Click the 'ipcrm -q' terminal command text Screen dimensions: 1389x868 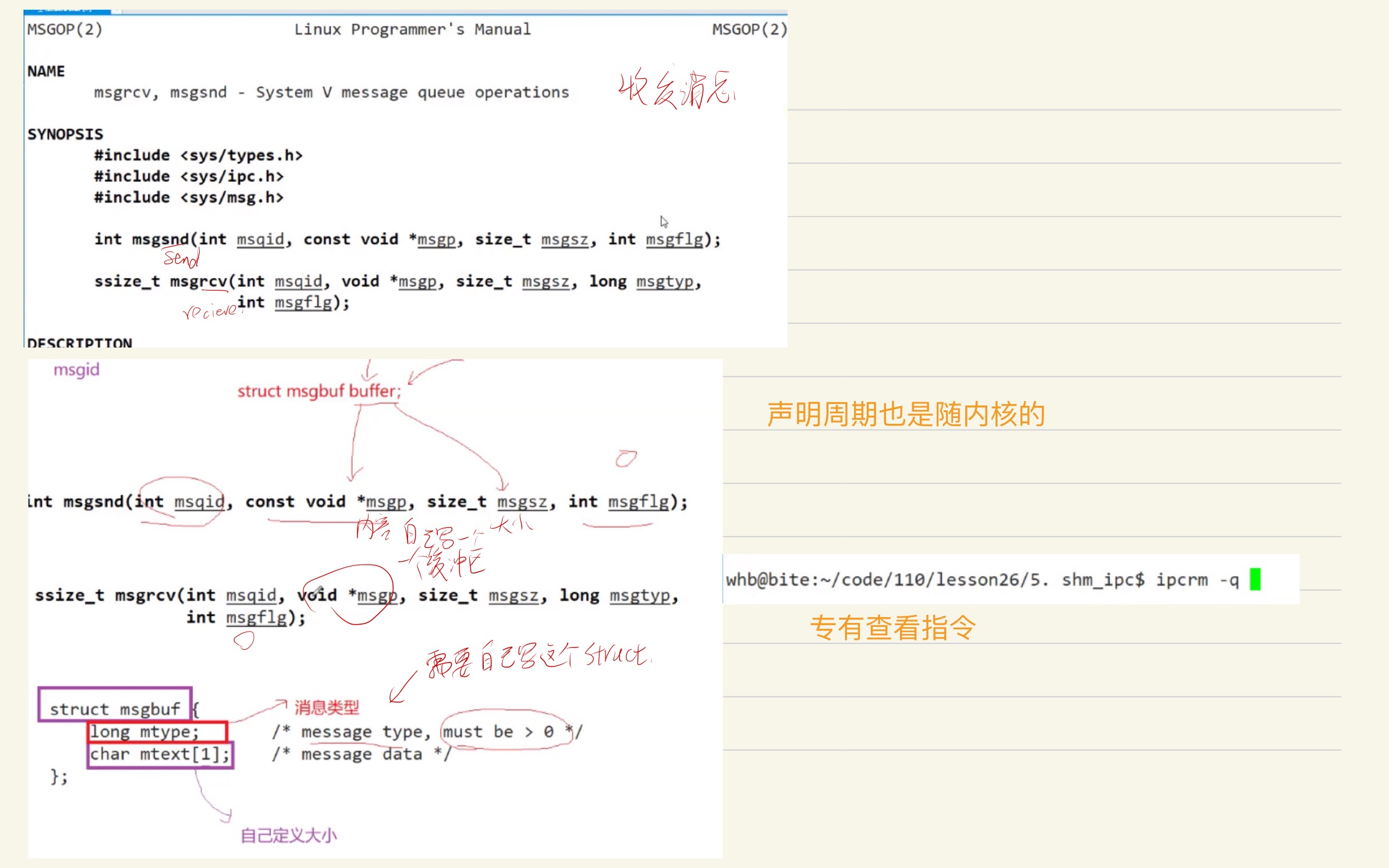coord(1197,580)
